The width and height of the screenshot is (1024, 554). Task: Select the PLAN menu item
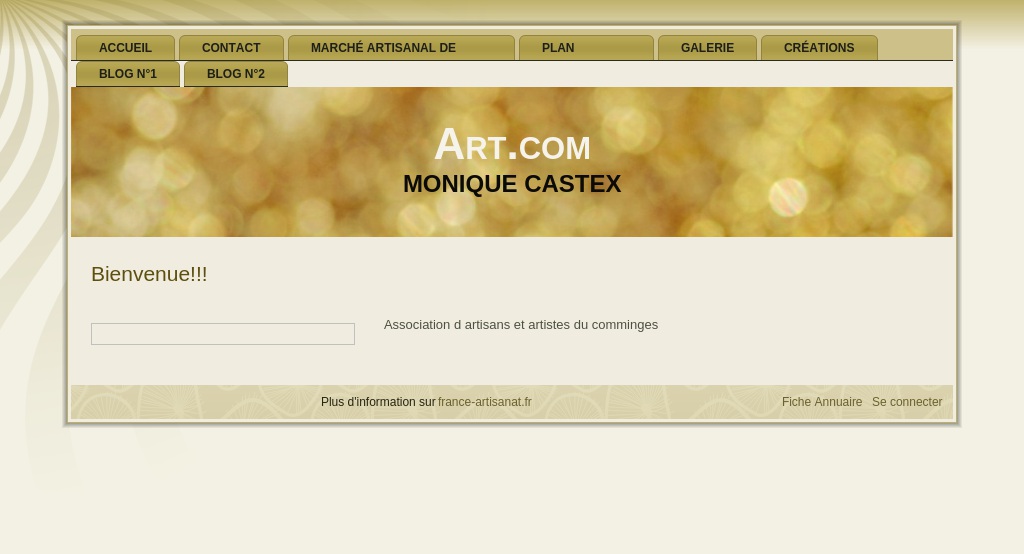pyautogui.click(x=586, y=48)
